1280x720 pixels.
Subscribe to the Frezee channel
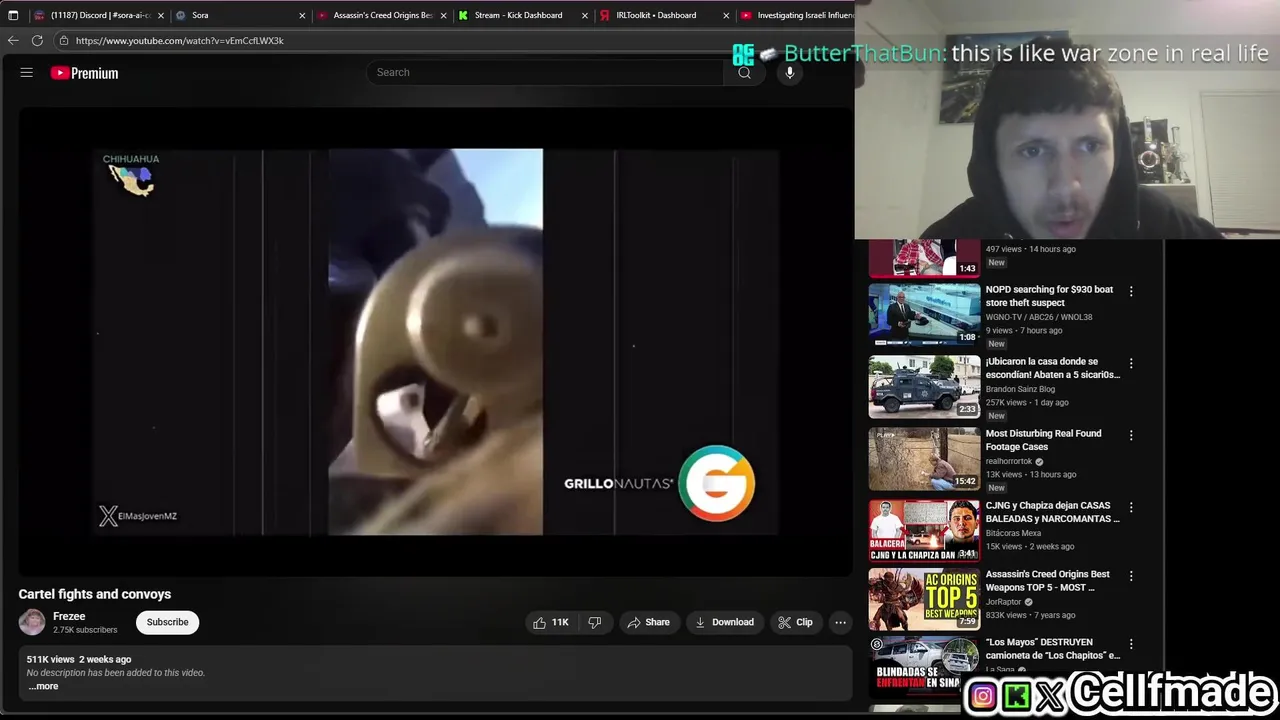point(167,622)
